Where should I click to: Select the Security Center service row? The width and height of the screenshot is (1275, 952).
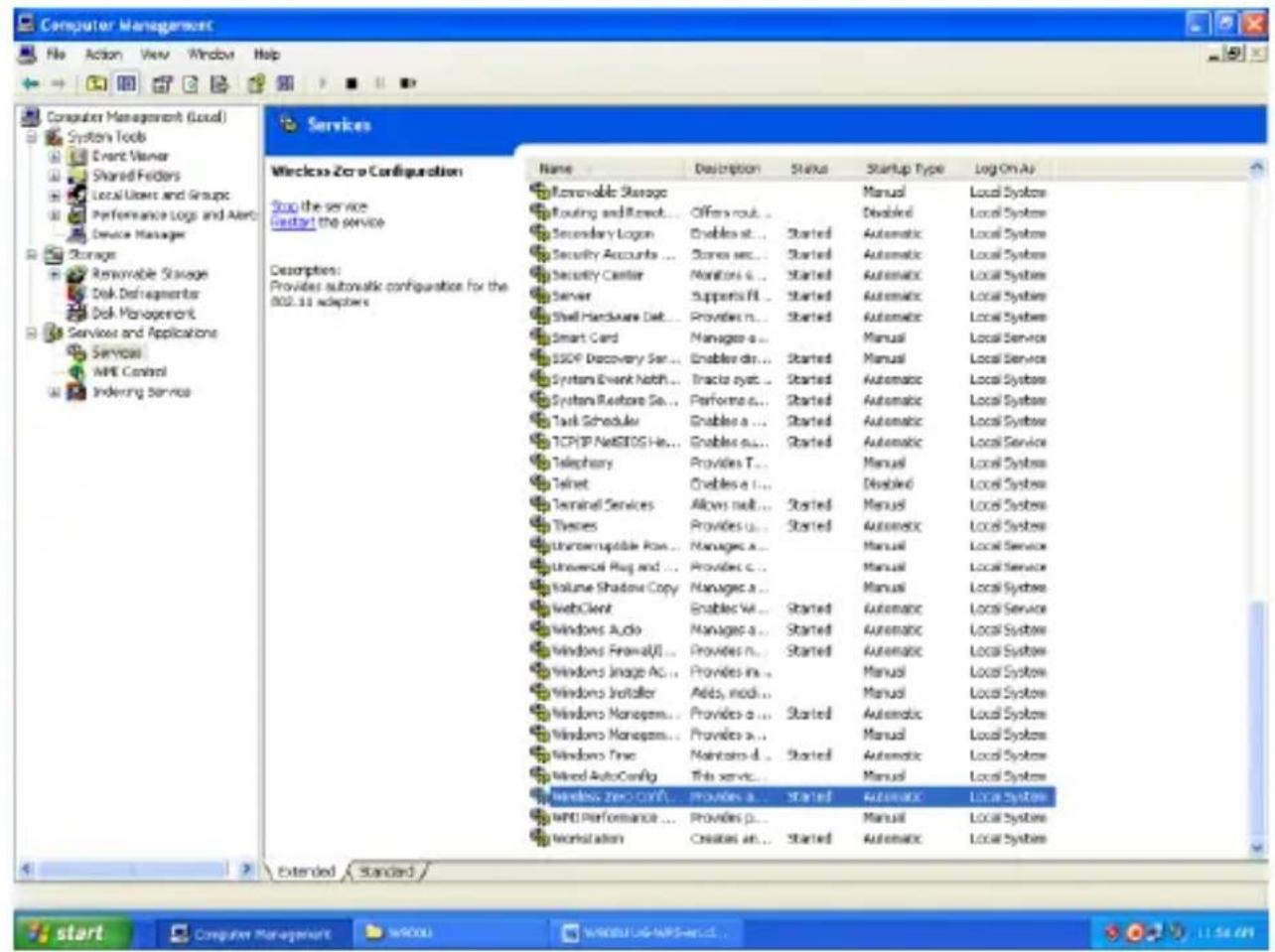pos(791,275)
